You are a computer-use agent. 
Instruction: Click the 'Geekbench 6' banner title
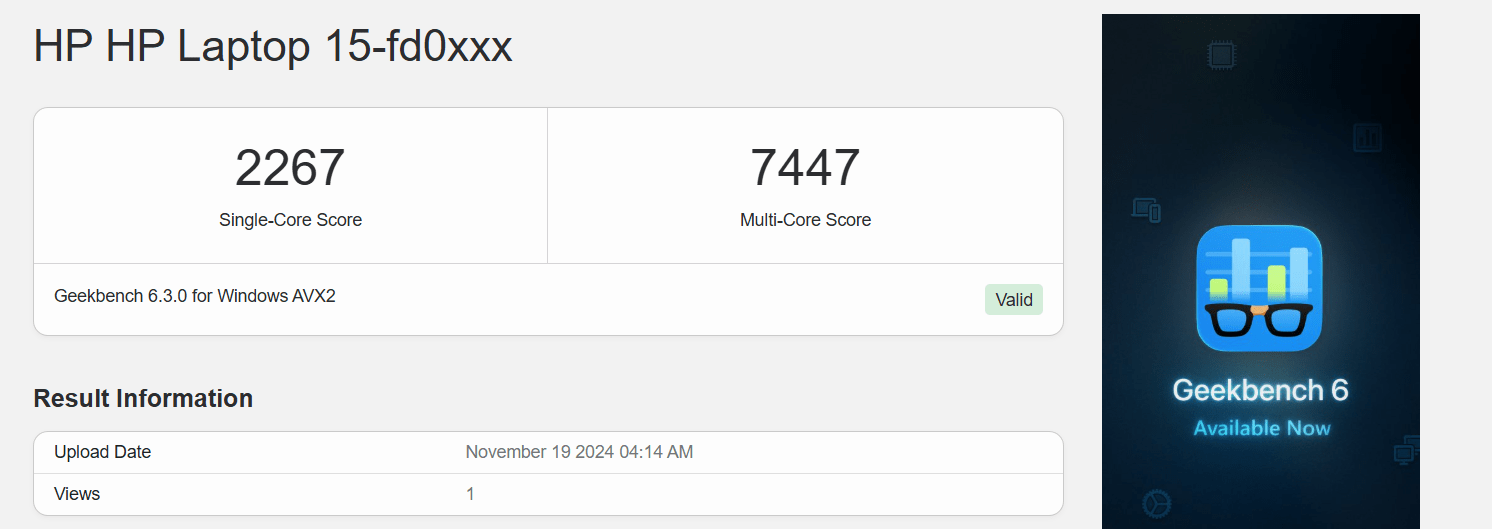pos(1260,390)
